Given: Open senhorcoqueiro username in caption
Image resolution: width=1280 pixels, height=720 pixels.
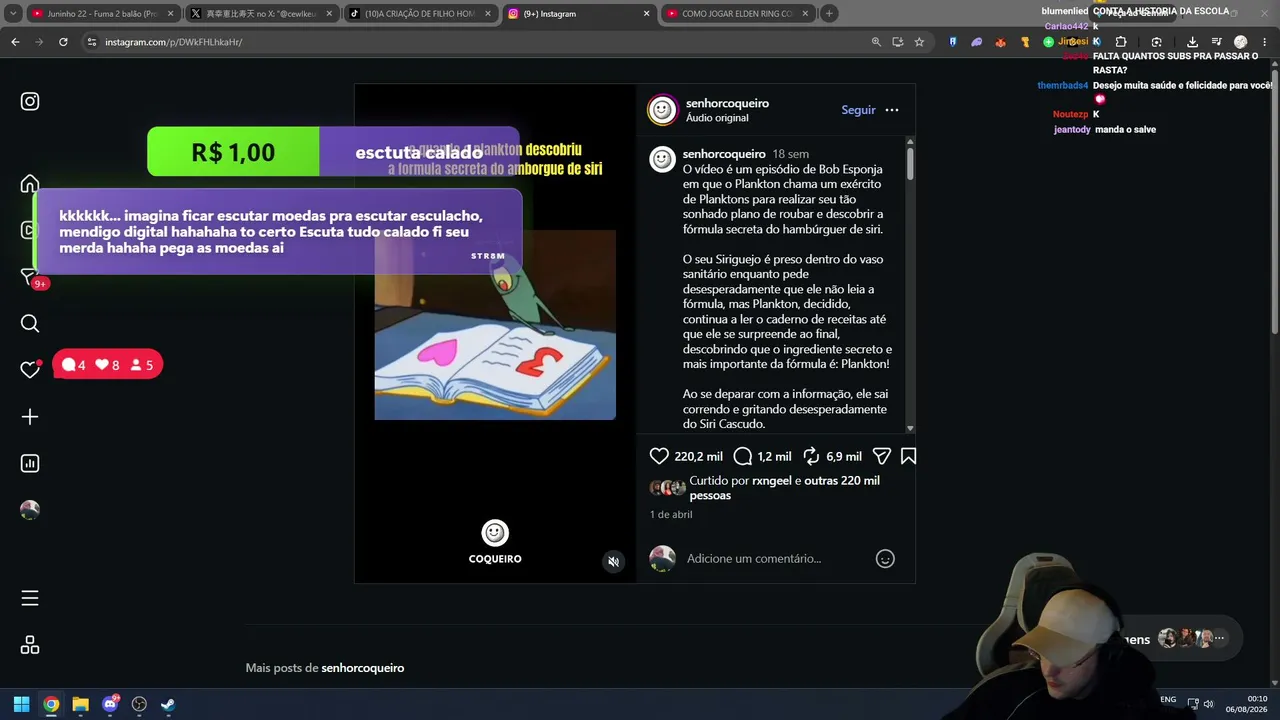Looking at the screenshot, I should click(724, 154).
